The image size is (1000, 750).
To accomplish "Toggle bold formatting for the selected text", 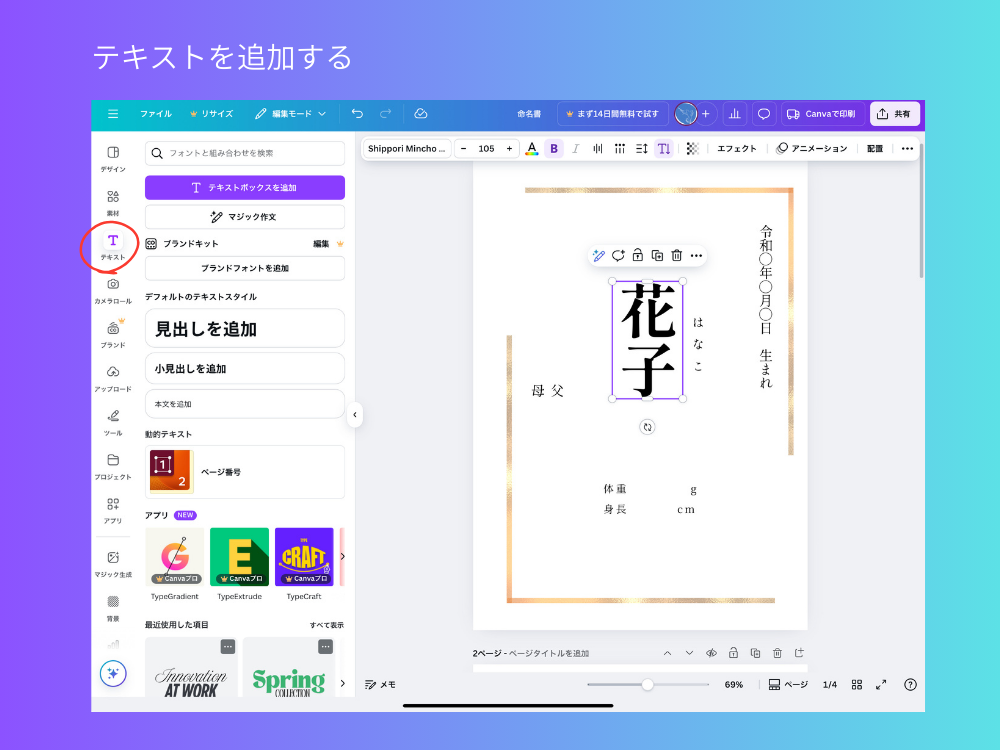I will (553, 148).
